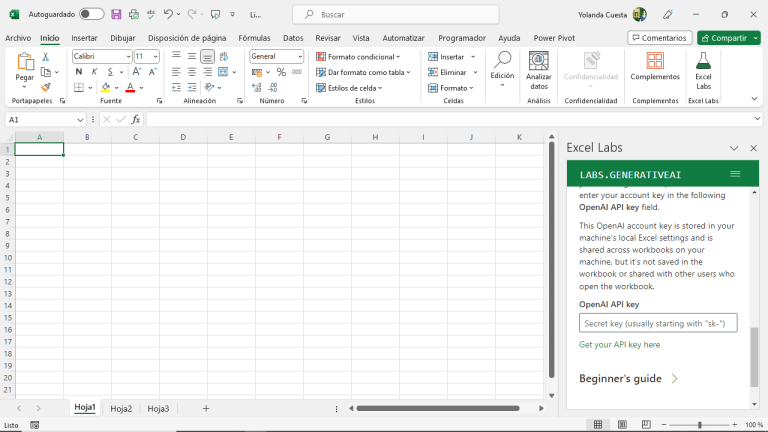The image size is (768, 432).
Task: Add a new sheet with plus button
Action: (x=206, y=408)
